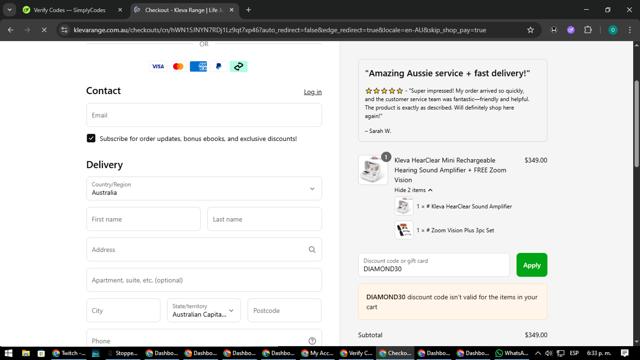Click the browser address bar URL

click(x=280, y=30)
